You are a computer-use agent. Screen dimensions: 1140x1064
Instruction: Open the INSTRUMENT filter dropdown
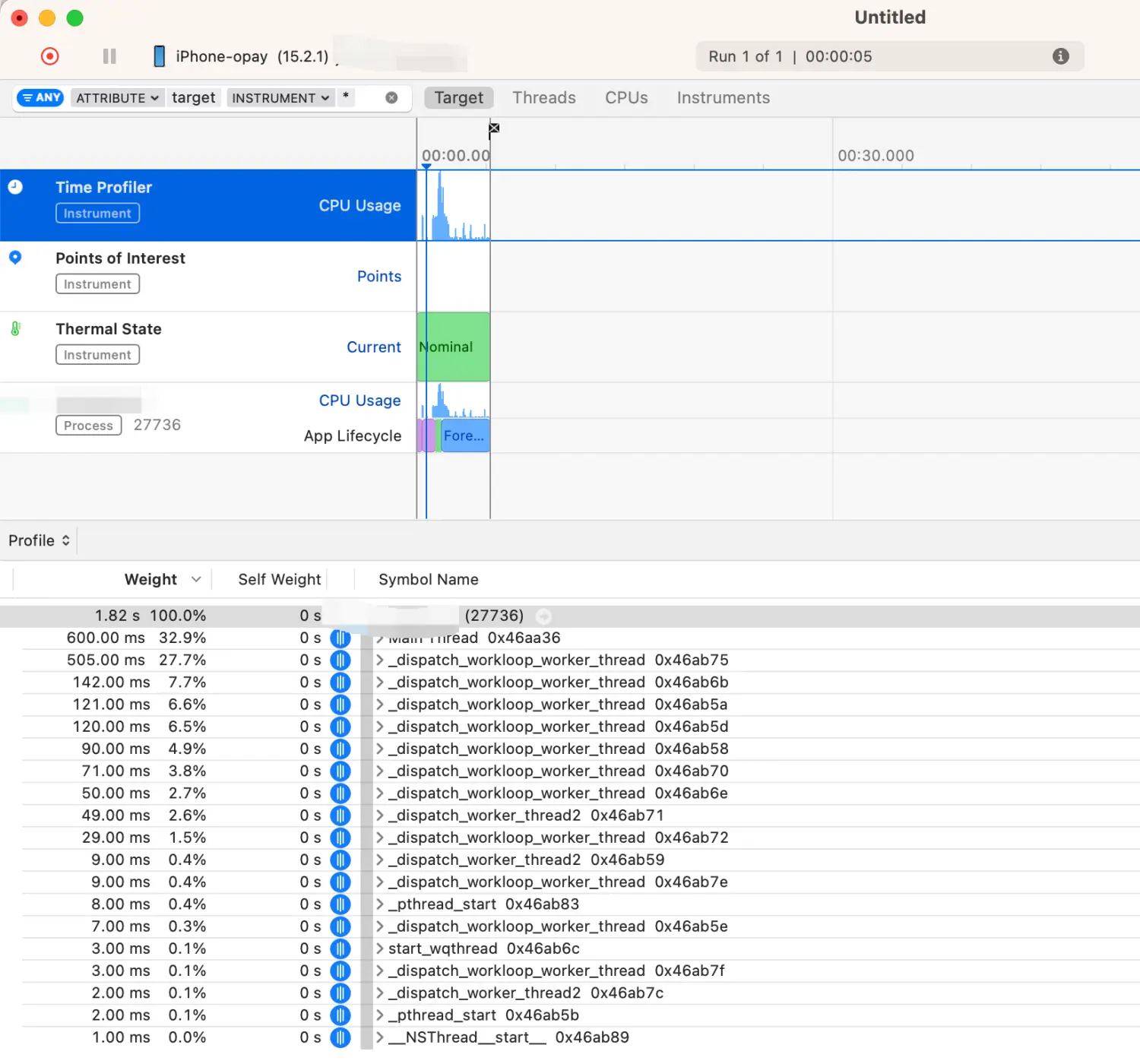point(280,98)
